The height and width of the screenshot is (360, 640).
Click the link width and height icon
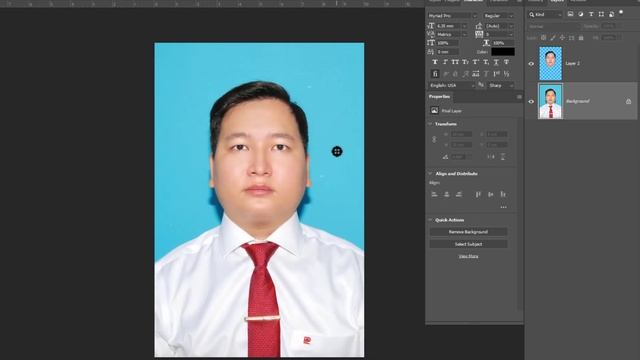434,140
